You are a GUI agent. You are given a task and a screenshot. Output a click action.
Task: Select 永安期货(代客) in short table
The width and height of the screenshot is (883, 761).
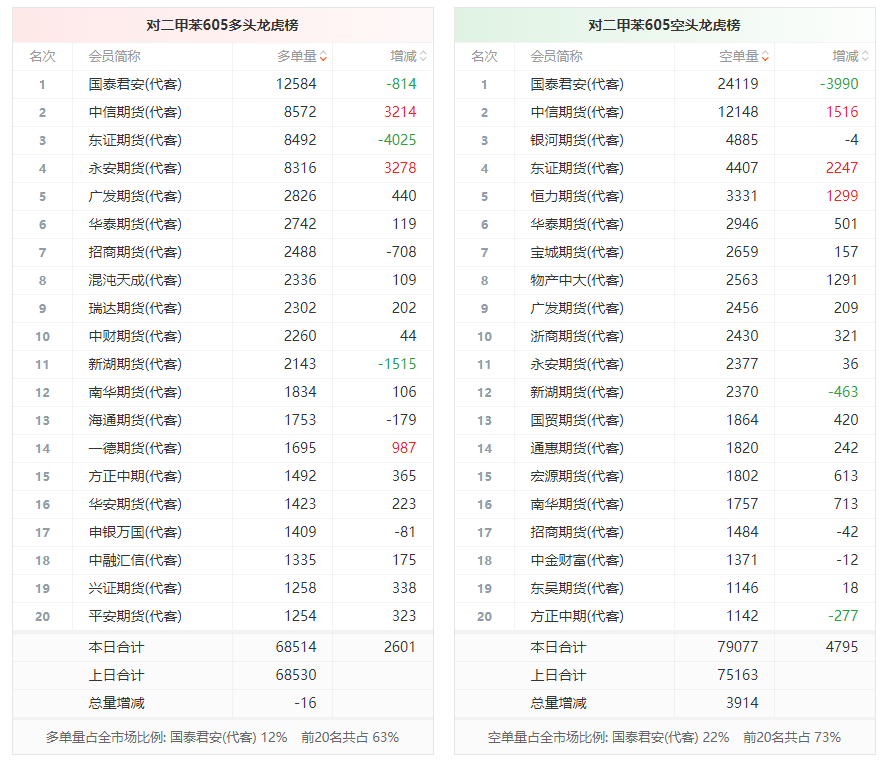577,364
